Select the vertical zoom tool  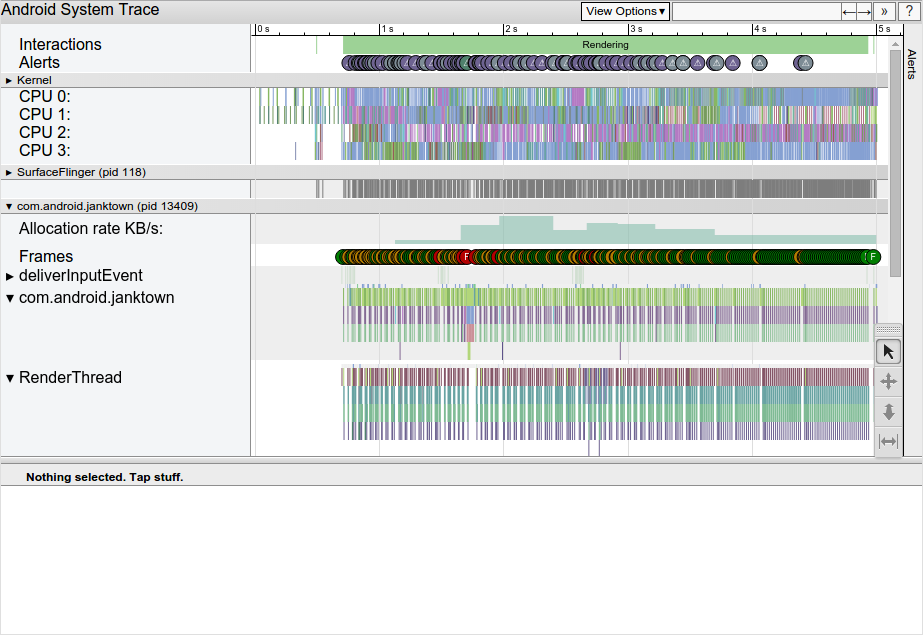pos(888,411)
